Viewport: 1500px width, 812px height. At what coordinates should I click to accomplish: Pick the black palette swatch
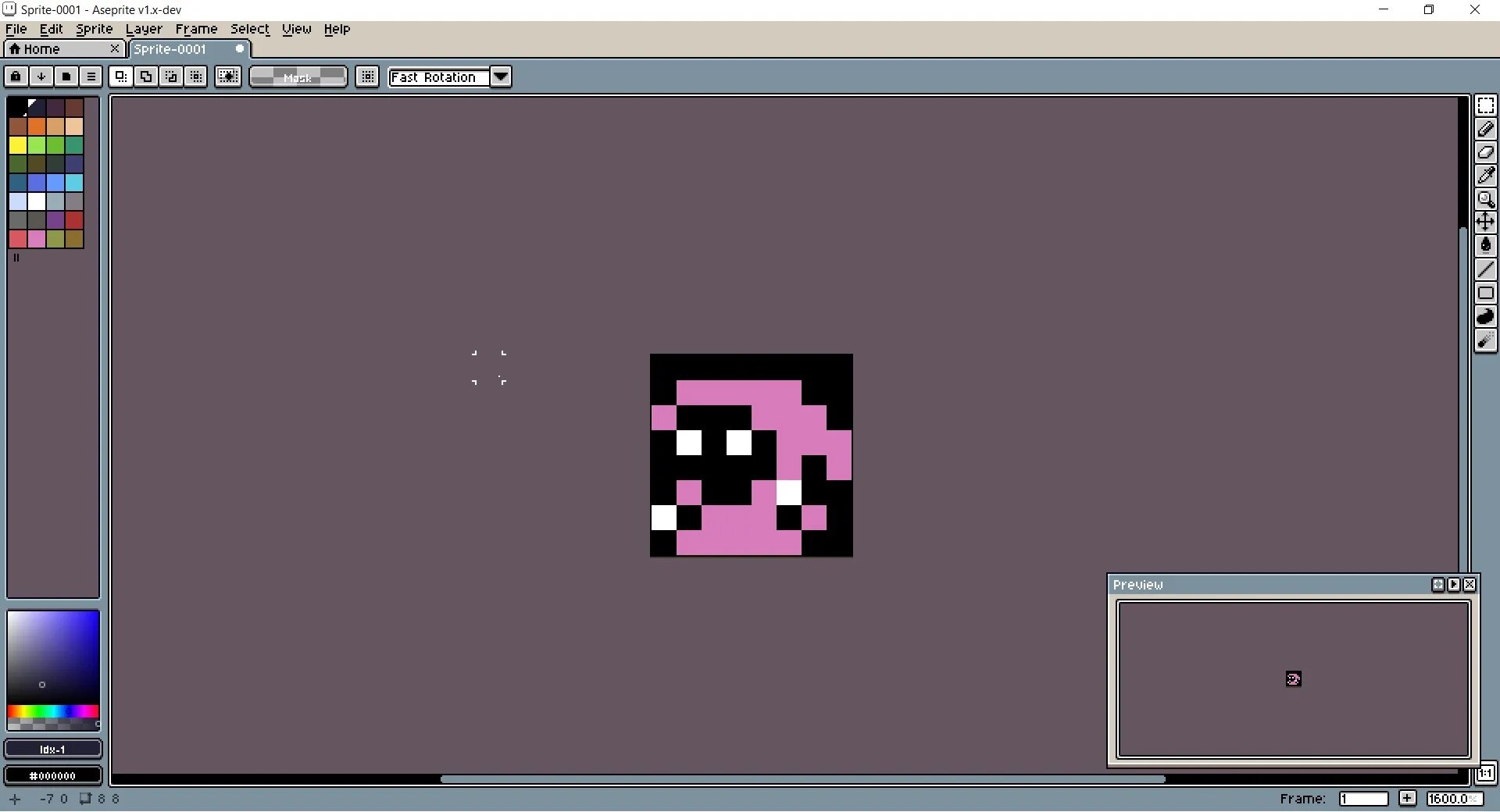coord(17,107)
